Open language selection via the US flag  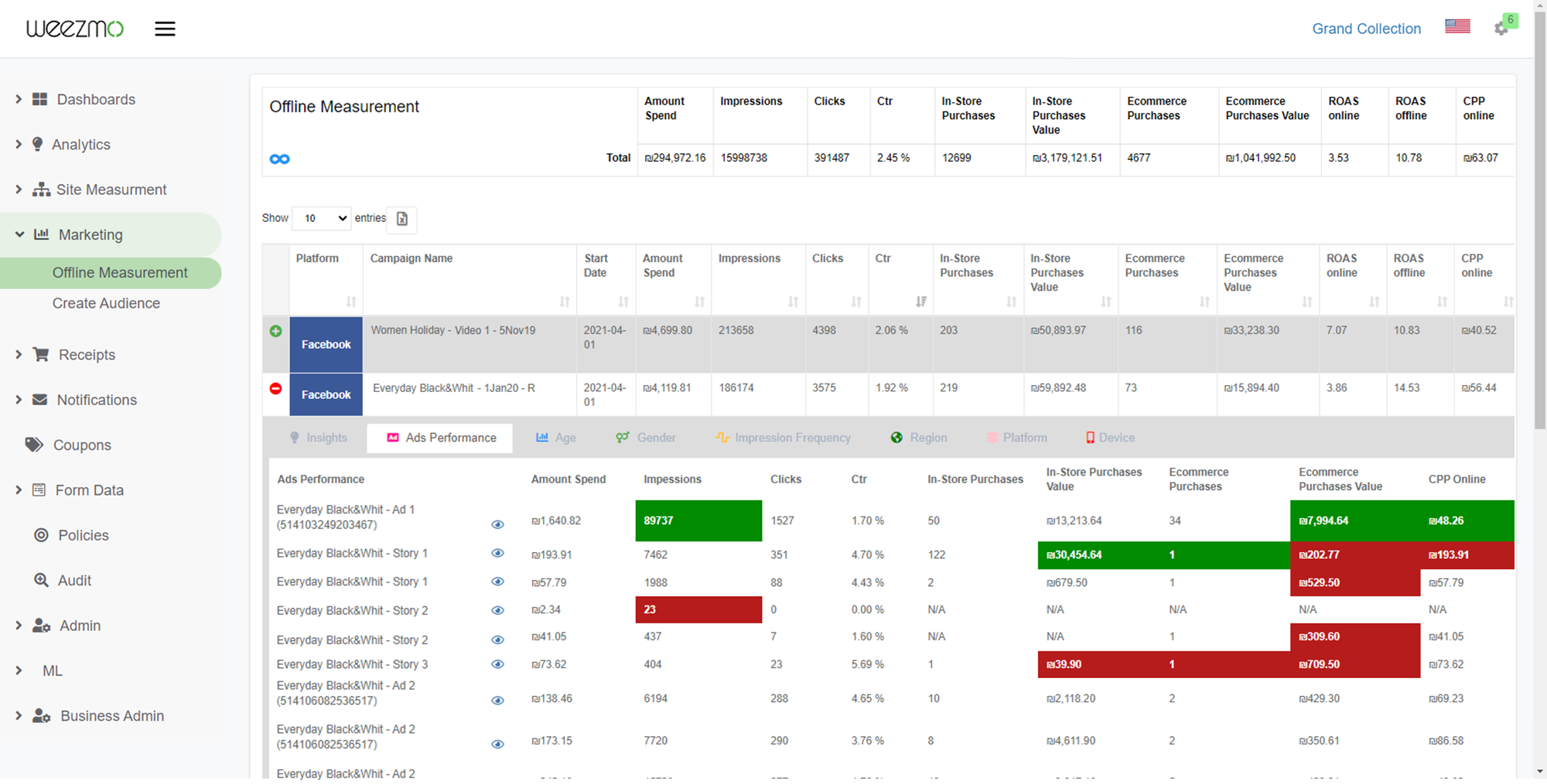(x=1457, y=25)
